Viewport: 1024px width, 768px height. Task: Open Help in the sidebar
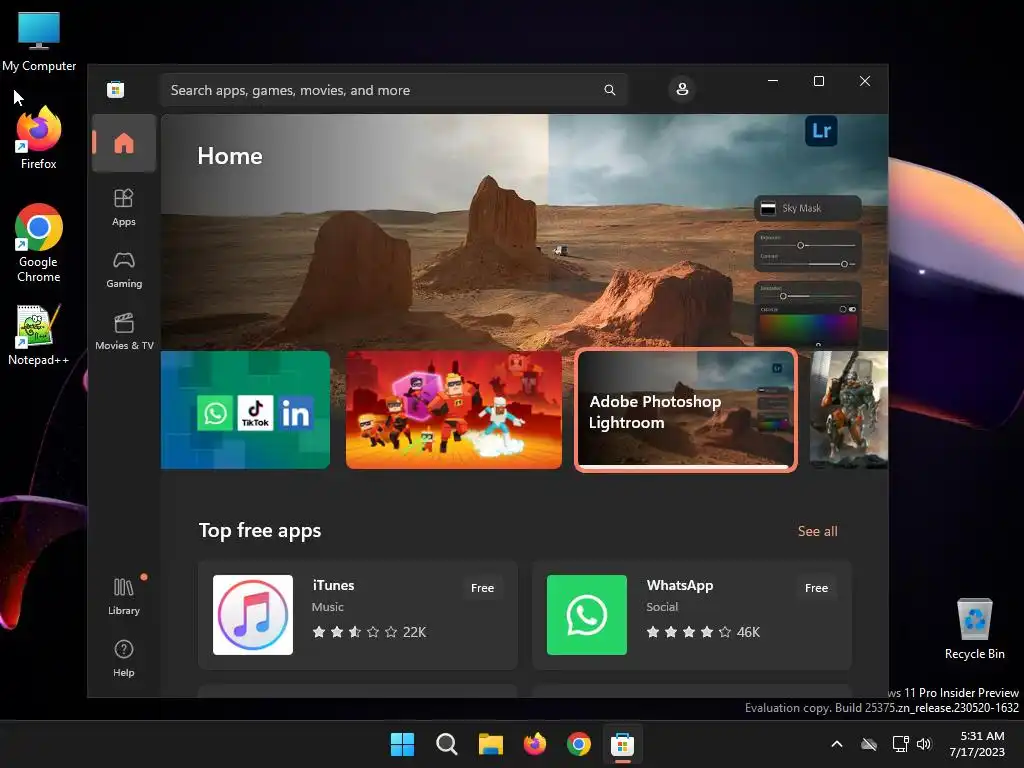click(x=123, y=658)
